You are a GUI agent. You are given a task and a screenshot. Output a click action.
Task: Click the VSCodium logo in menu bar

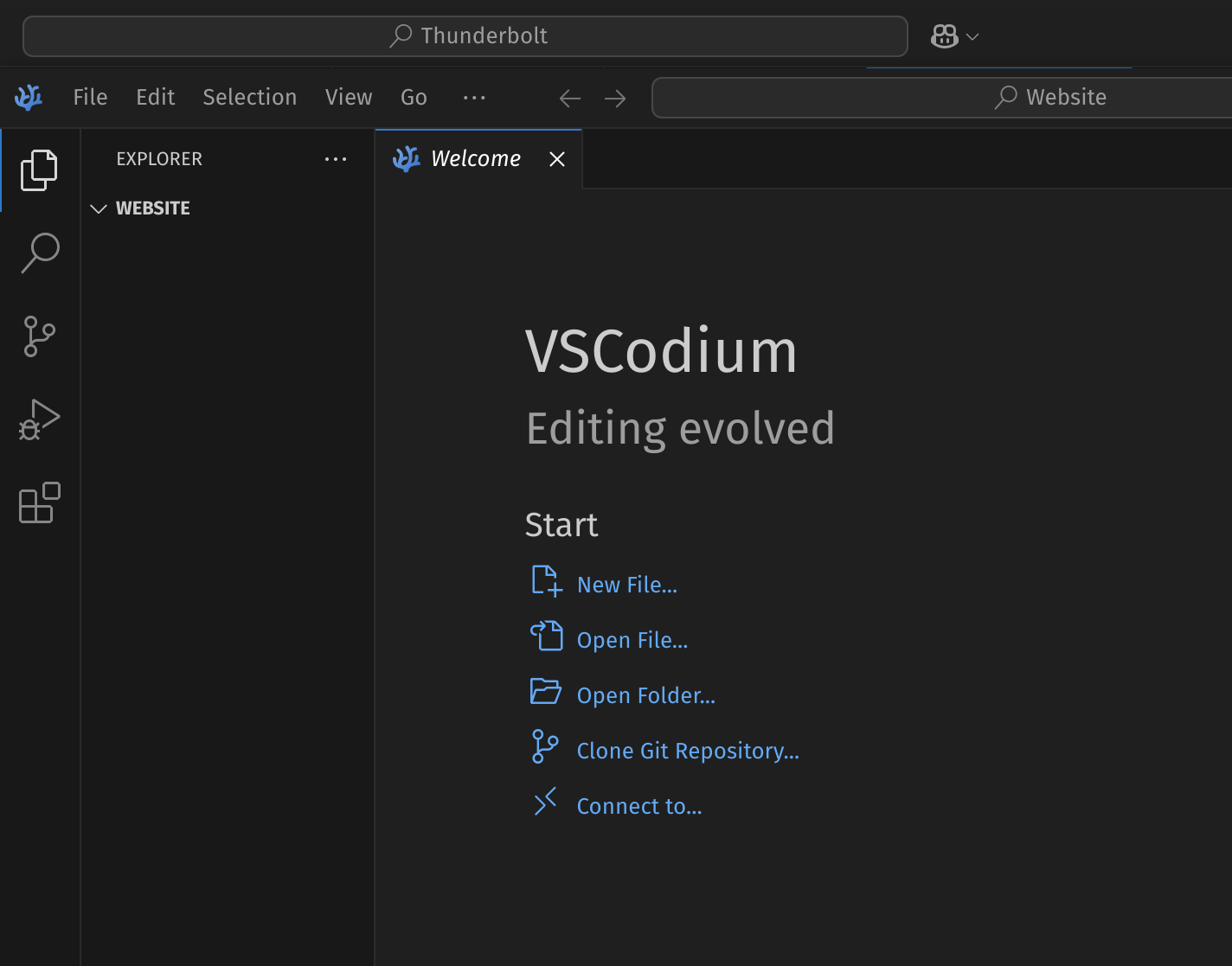click(29, 98)
